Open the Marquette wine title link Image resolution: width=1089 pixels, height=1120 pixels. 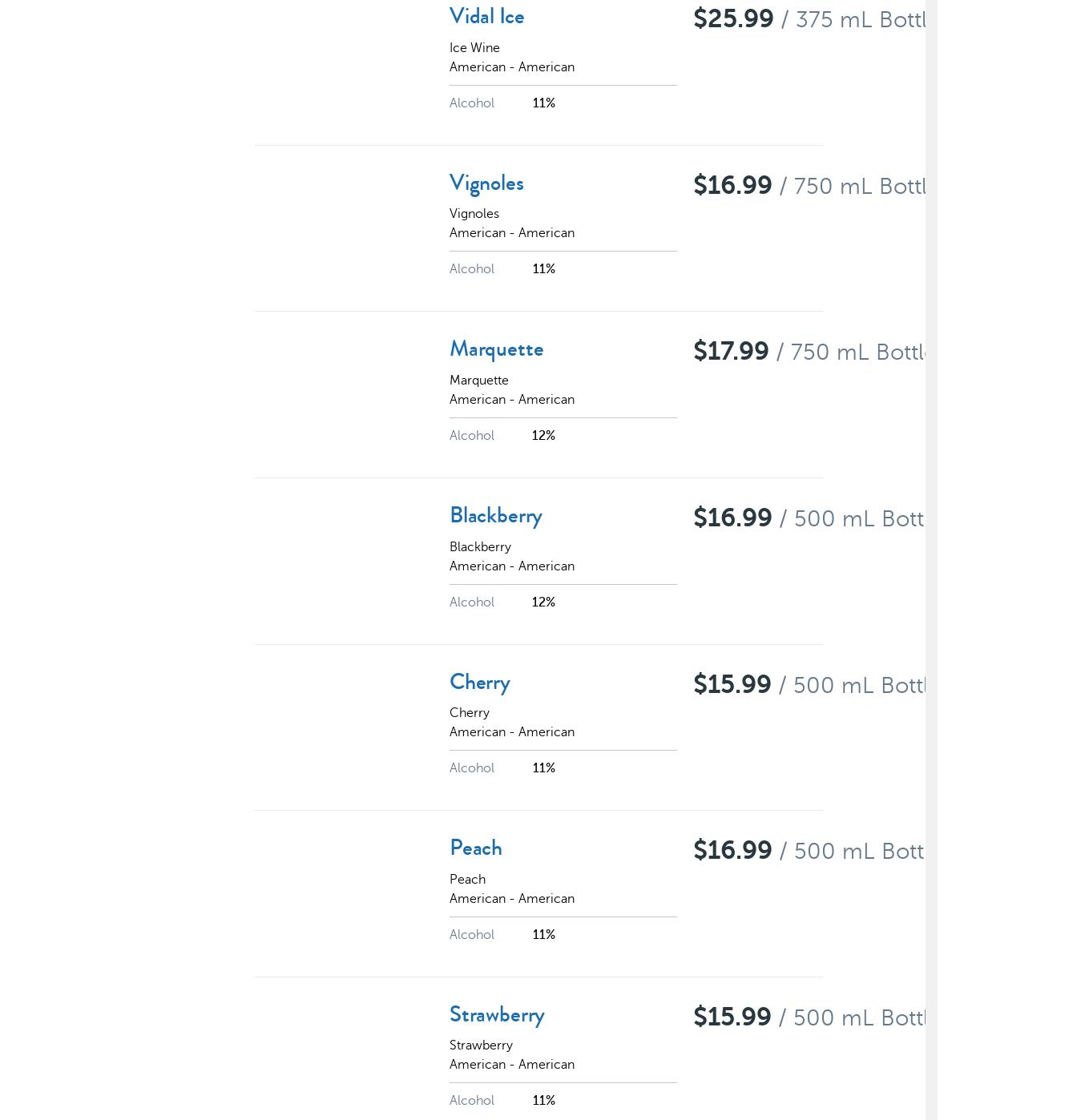(496, 350)
